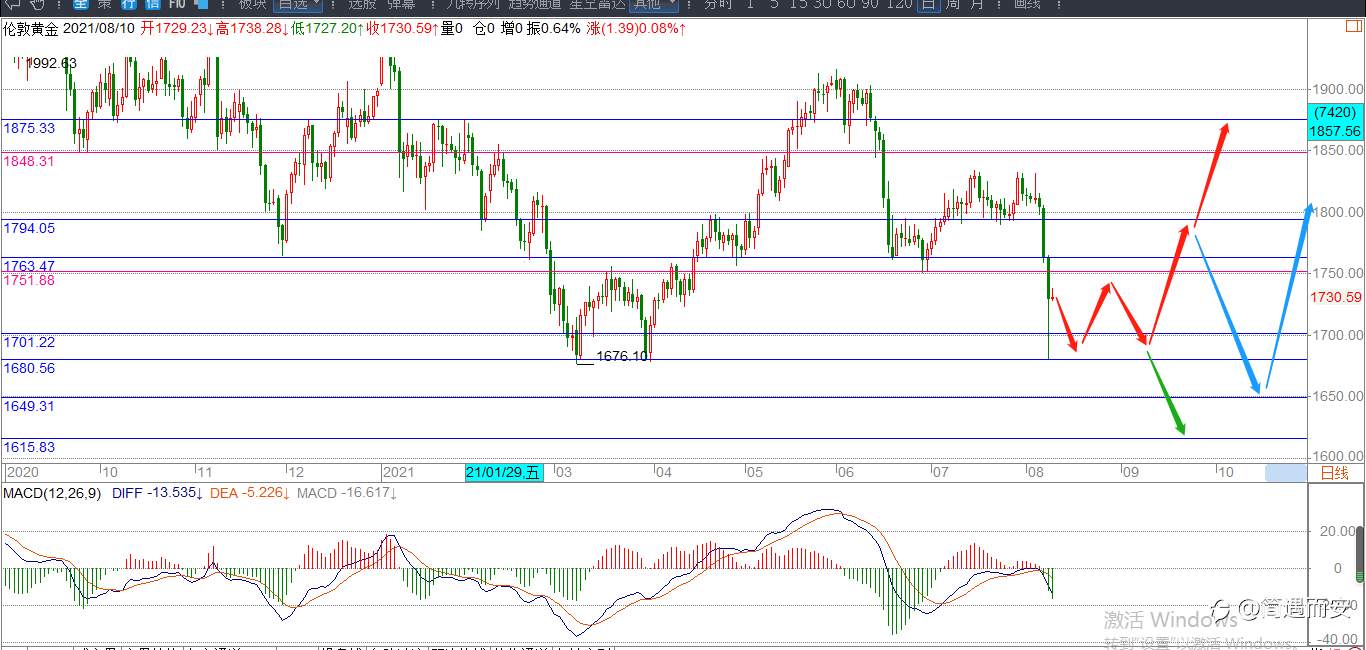This screenshot has width=1366, height=650.
Task: Enable the 九转序列 indicator
Action: point(473,4)
